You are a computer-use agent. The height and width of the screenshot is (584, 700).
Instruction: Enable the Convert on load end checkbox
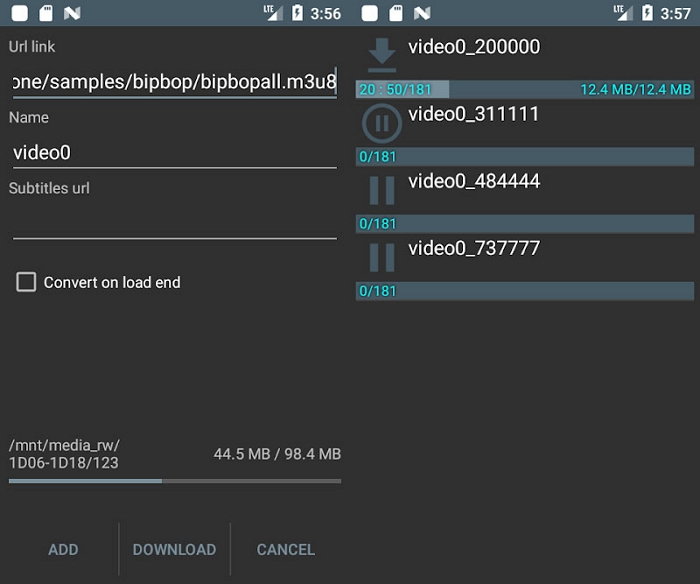coord(26,282)
